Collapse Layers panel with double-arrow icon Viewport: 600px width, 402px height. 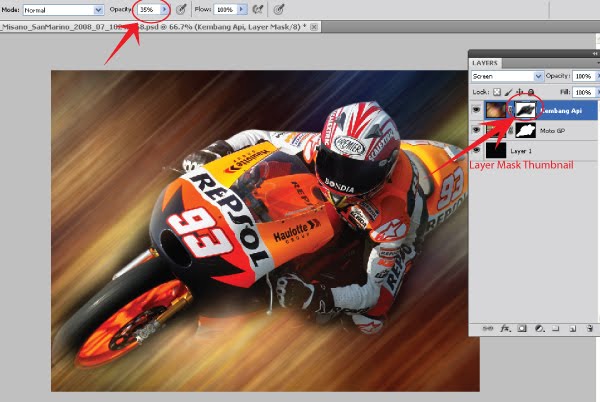pyautogui.click(x=595, y=54)
